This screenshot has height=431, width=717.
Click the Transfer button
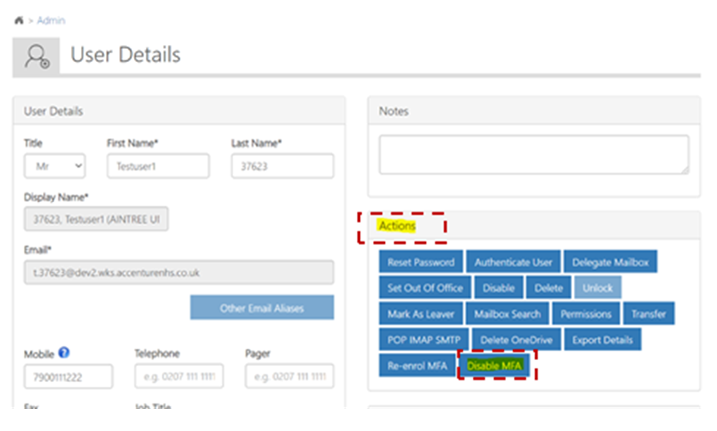649,314
